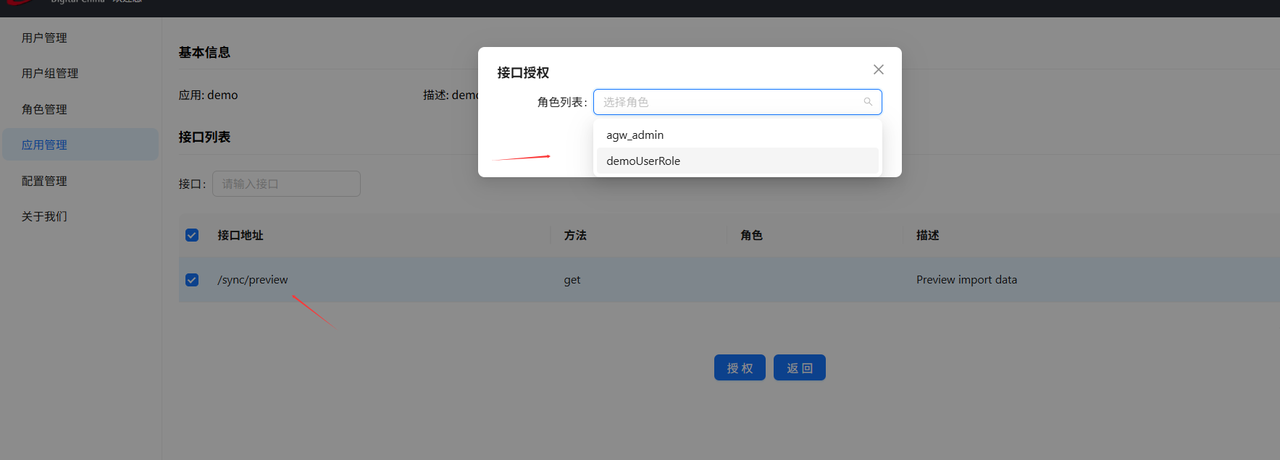The height and width of the screenshot is (460, 1280).
Task: Click the /sync/preview interface address
Action: point(253,280)
